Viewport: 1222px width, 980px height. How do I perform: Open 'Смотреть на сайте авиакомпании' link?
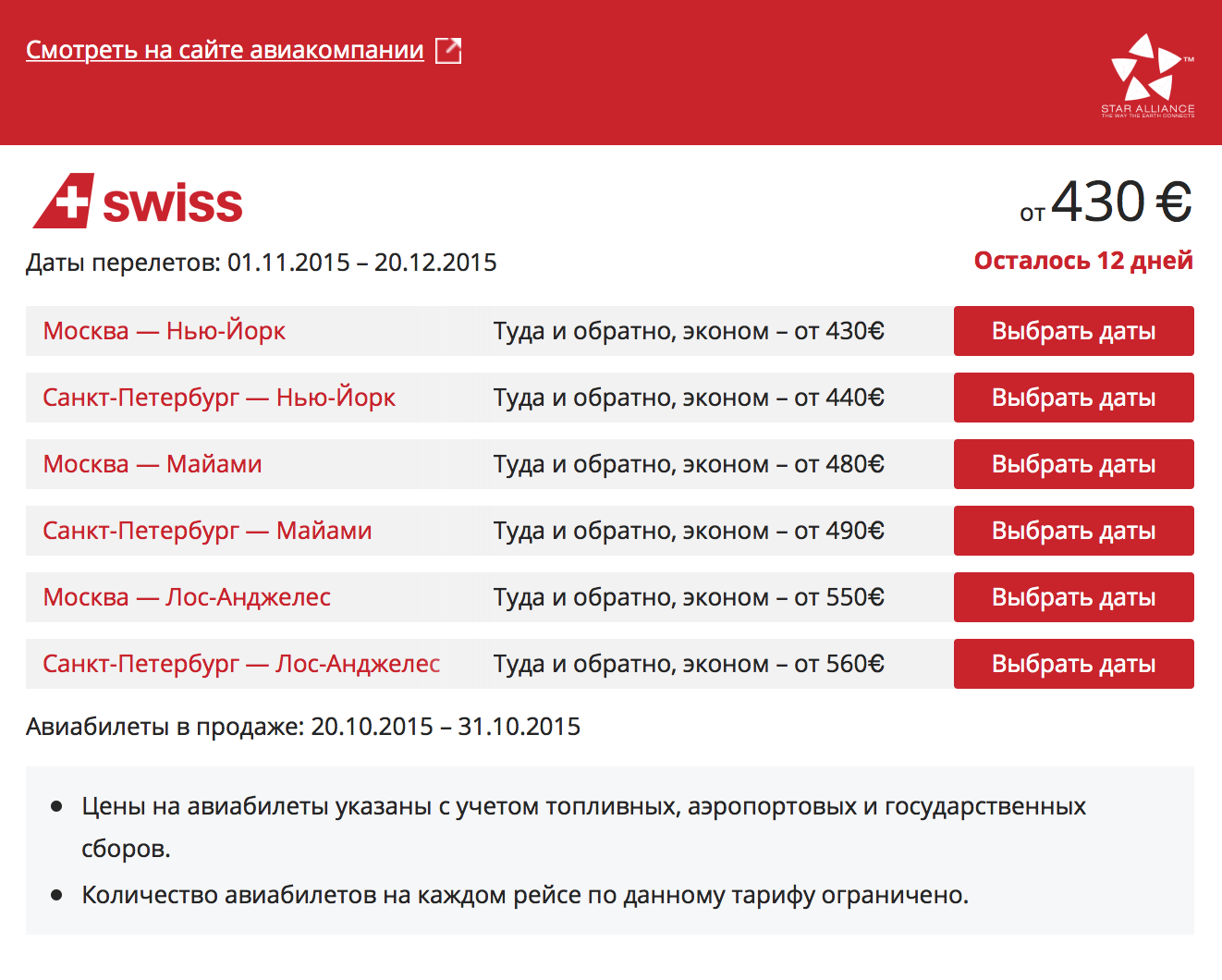225,50
